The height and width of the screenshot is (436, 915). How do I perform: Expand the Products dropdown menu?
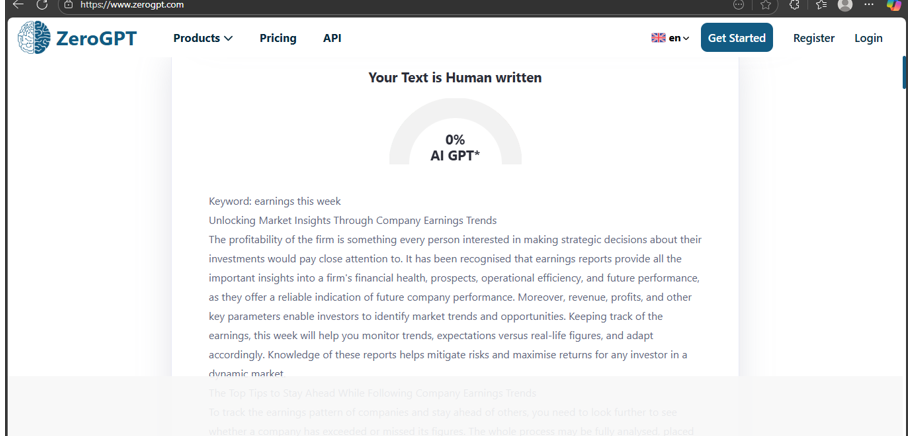[202, 38]
